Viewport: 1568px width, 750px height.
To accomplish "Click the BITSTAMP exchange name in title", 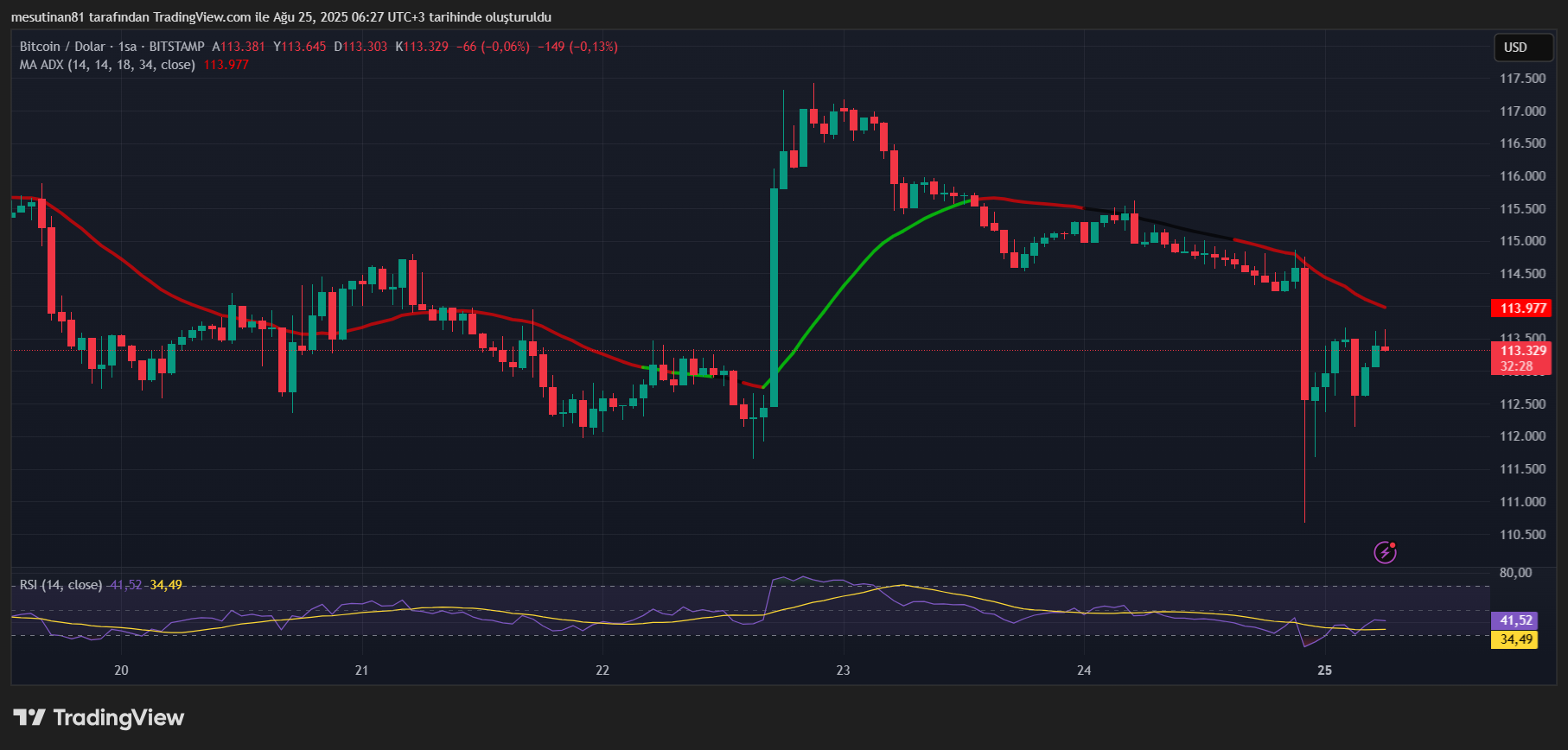I will click(176, 47).
